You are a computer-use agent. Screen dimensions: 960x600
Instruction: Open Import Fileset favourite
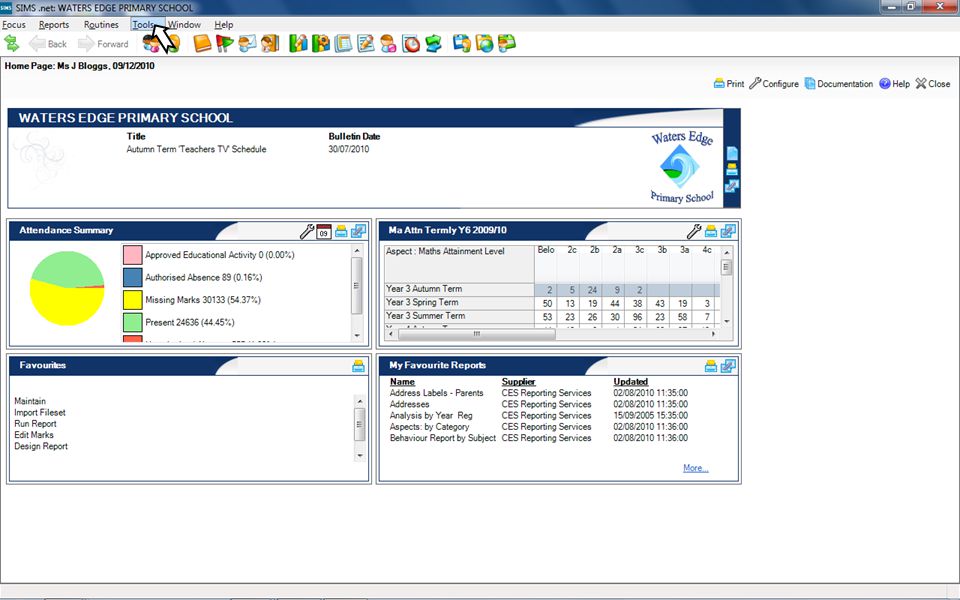40,413
